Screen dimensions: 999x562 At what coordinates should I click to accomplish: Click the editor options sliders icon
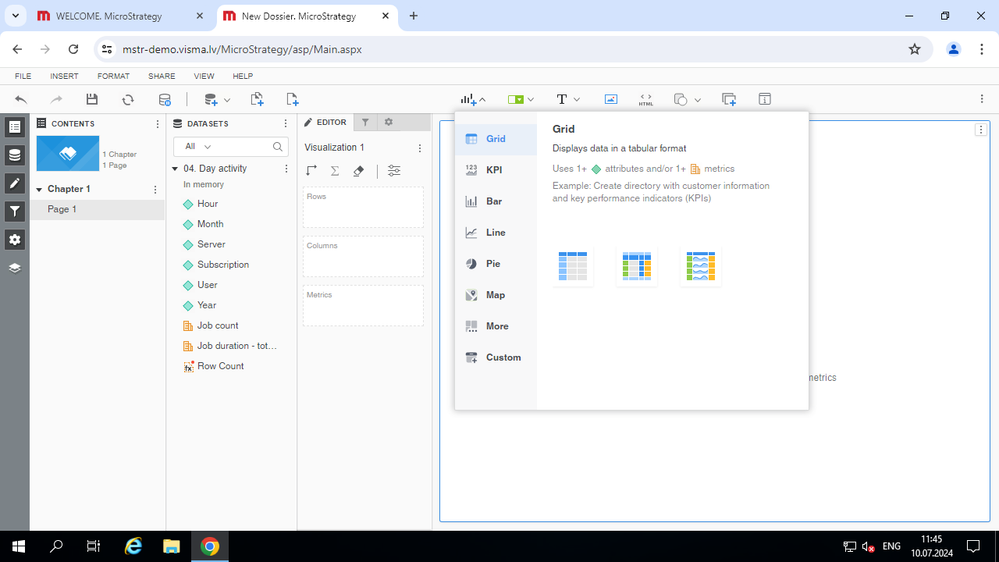tap(394, 171)
